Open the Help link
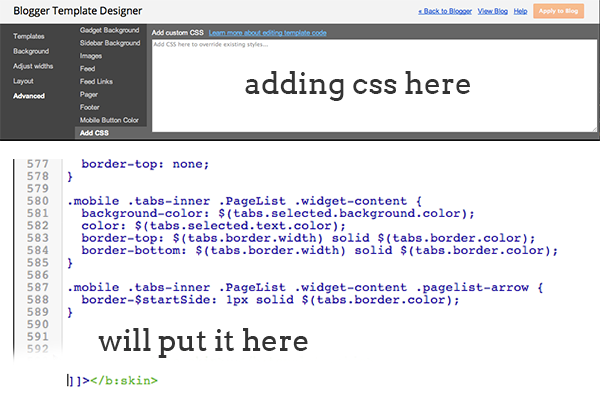Image resolution: width=600 pixels, height=398 pixels. (x=520, y=11)
